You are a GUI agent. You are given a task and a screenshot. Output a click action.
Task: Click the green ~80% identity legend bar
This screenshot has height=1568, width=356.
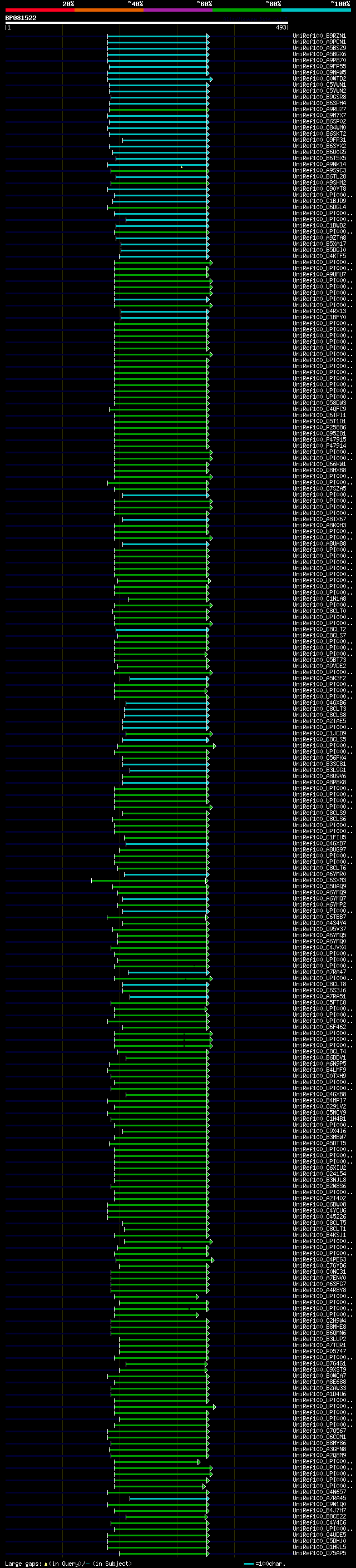[247, 10]
